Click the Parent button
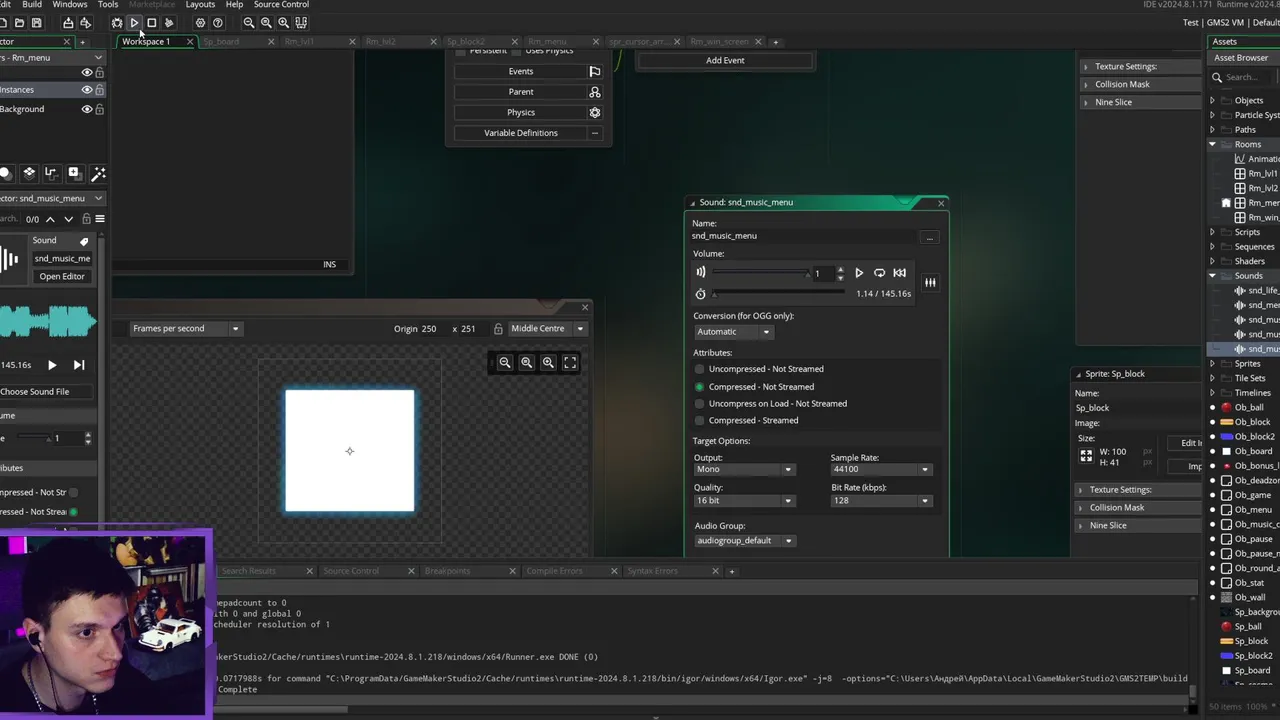This screenshot has height=720, width=1280. pos(520,92)
